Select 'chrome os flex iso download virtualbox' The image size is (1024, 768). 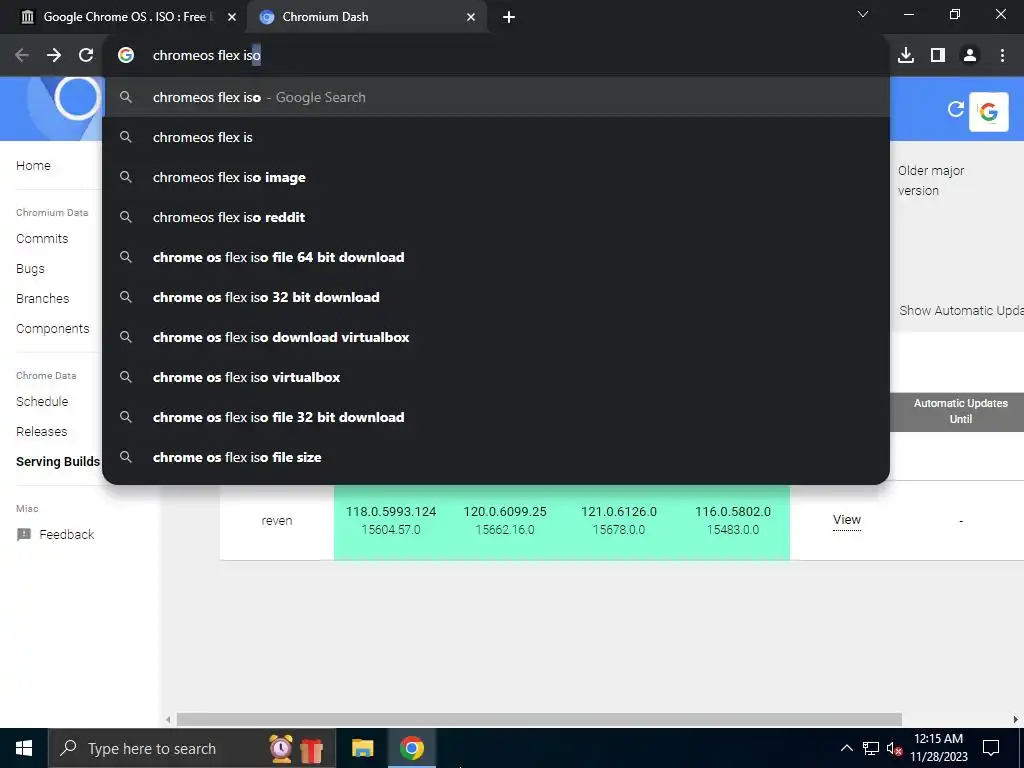[496, 337]
